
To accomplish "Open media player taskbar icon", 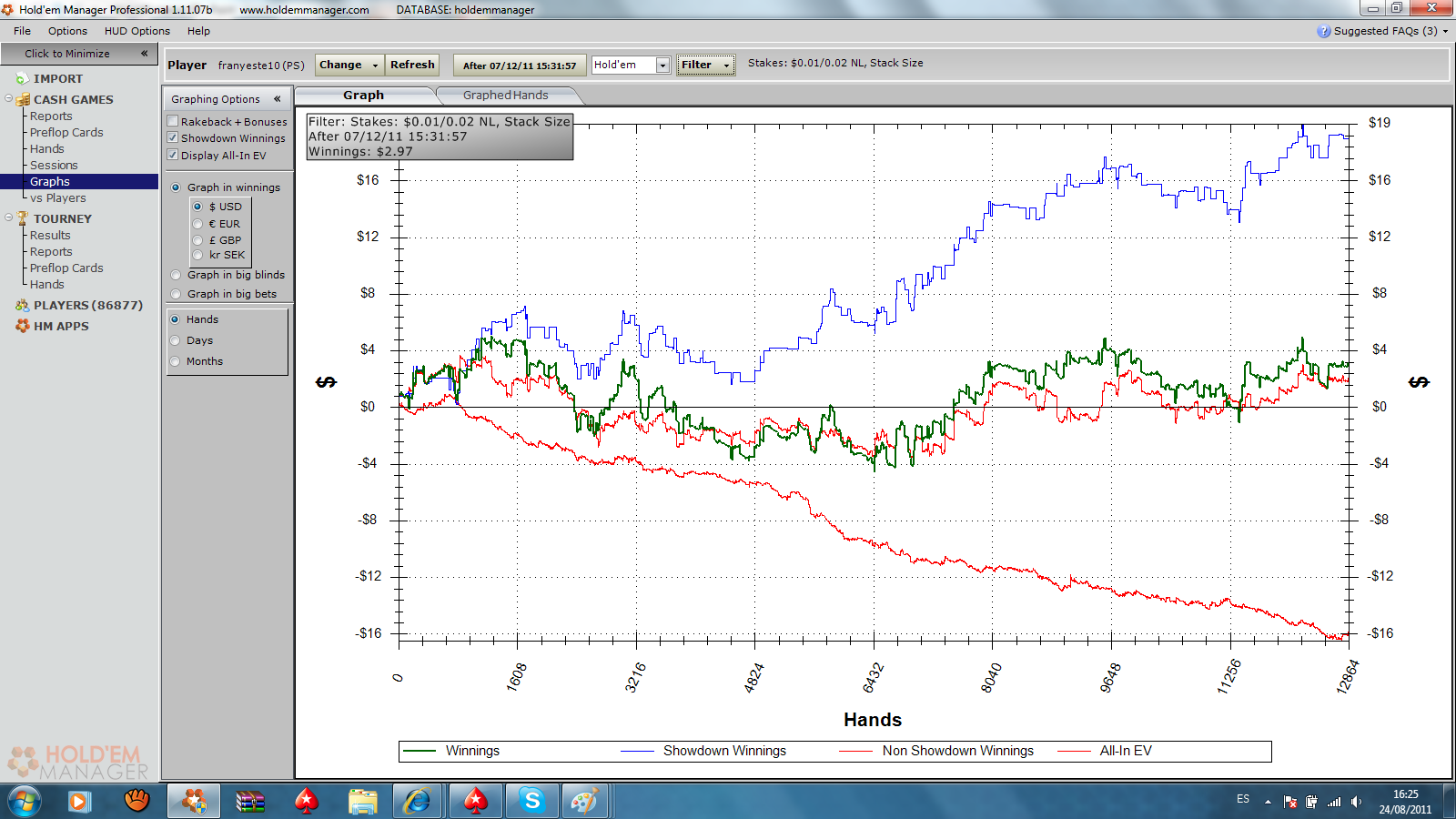I will pos(79,802).
